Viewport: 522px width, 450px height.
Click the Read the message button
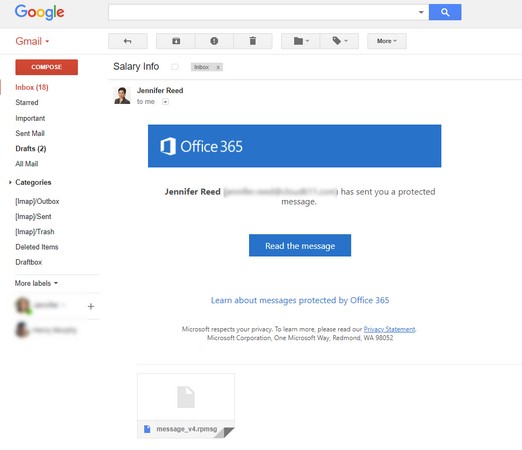(x=300, y=246)
